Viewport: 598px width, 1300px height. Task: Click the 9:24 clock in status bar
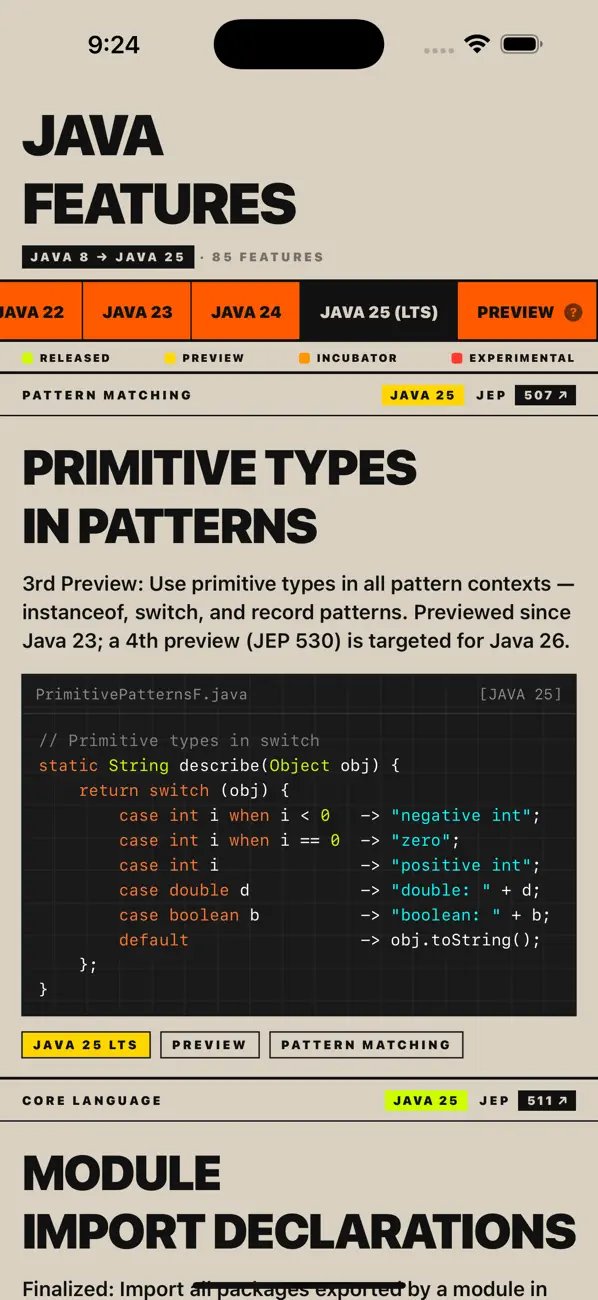(113, 44)
